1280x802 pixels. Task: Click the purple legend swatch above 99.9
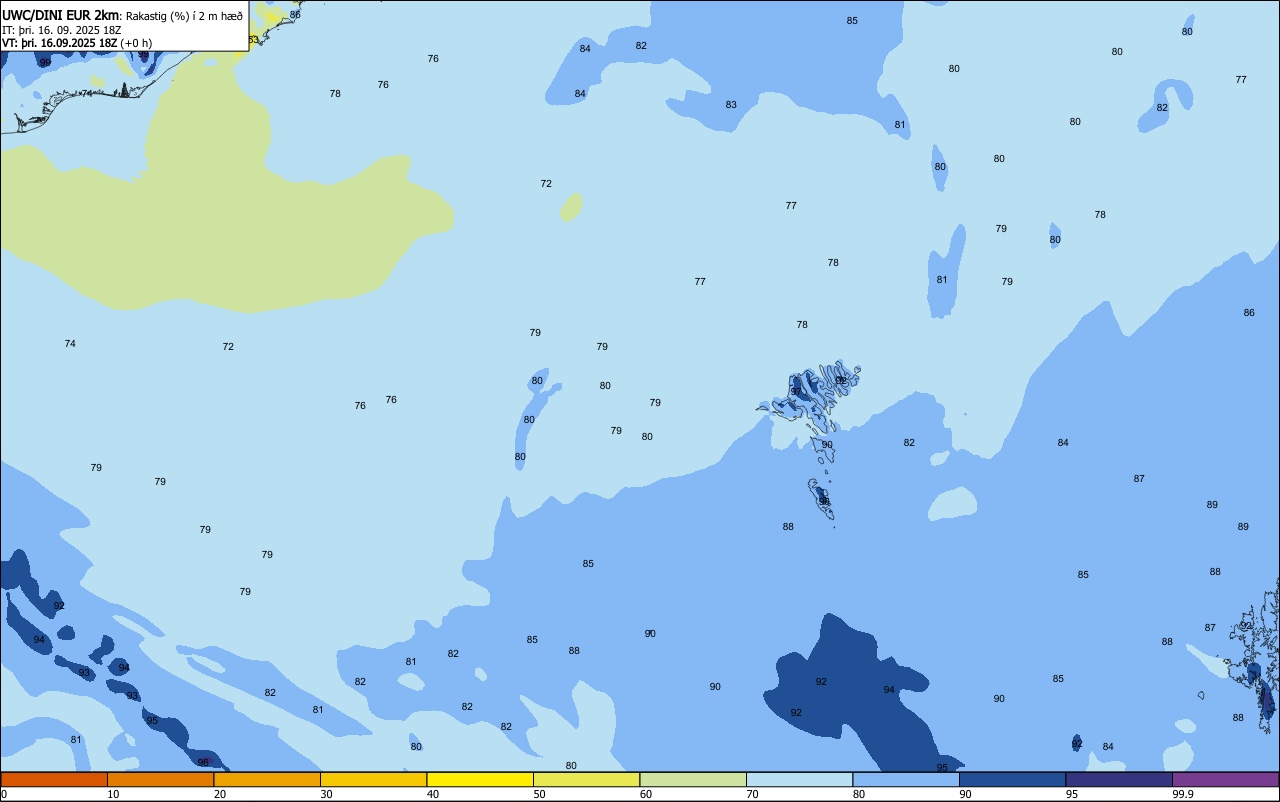tap(1225, 779)
